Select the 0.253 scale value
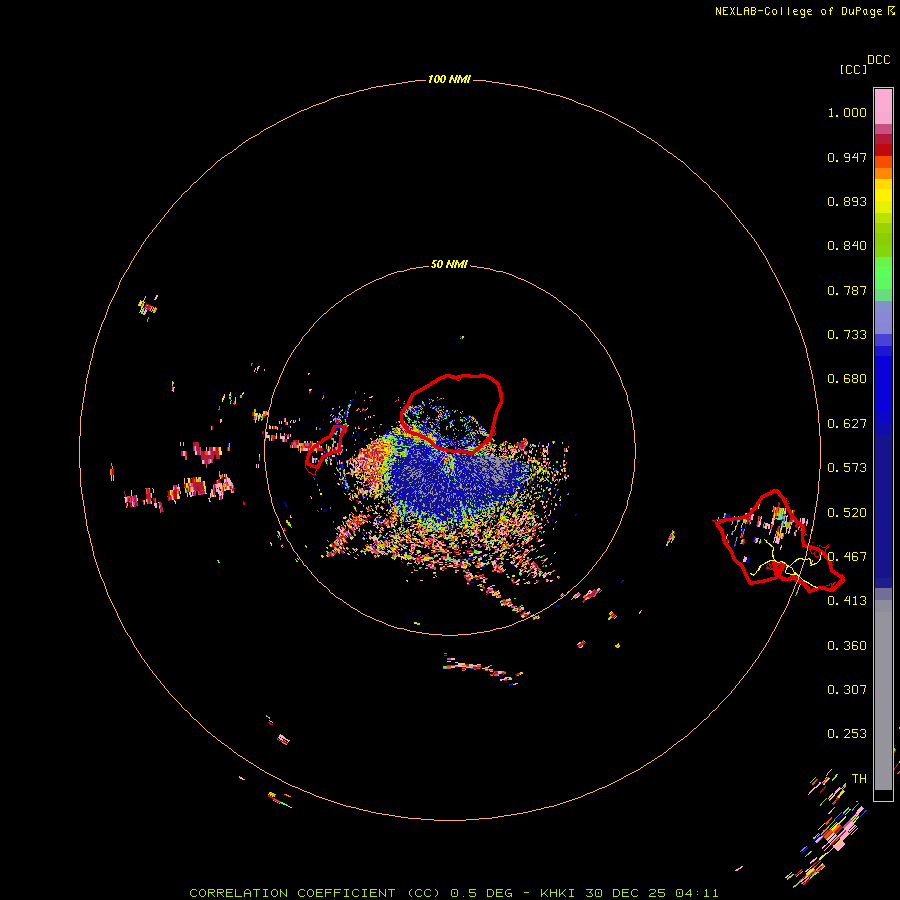The width and height of the screenshot is (900, 900). [x=847, y=734]
